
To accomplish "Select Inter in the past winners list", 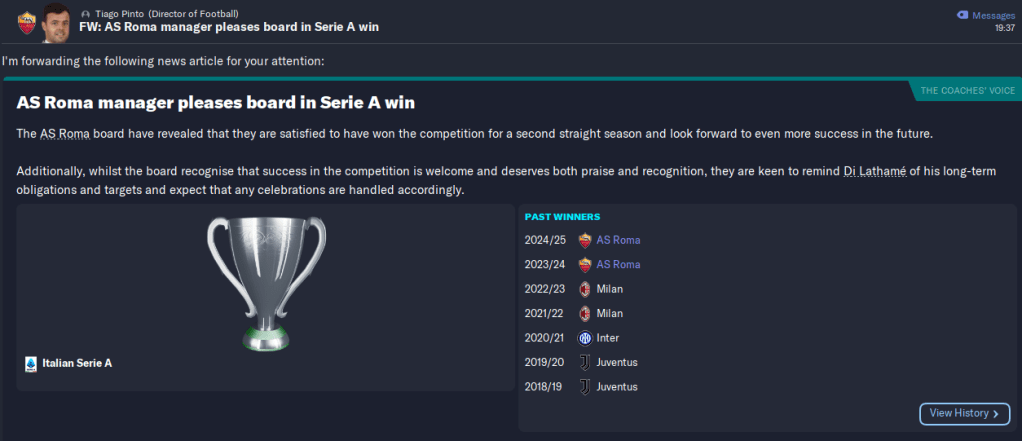I will (608, 338).
